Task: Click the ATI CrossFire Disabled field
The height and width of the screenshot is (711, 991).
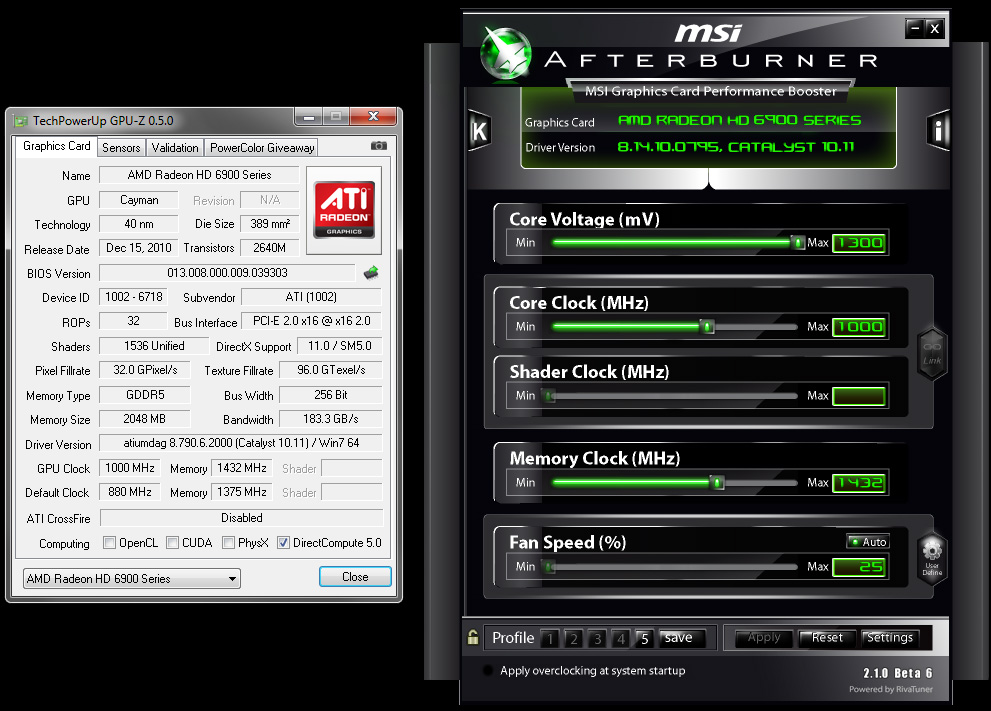Action: pyautogui.click(x=241, y=518)
